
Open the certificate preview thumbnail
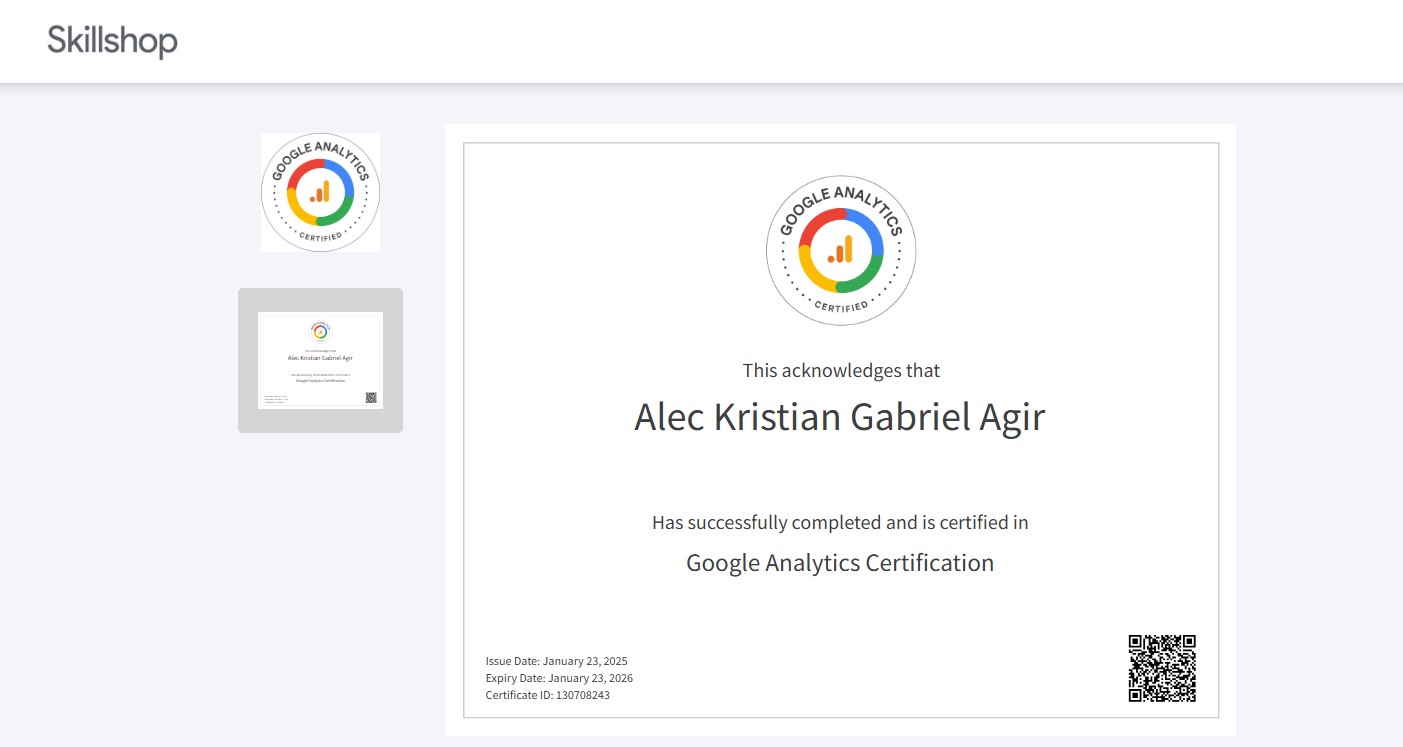[320, 360]
